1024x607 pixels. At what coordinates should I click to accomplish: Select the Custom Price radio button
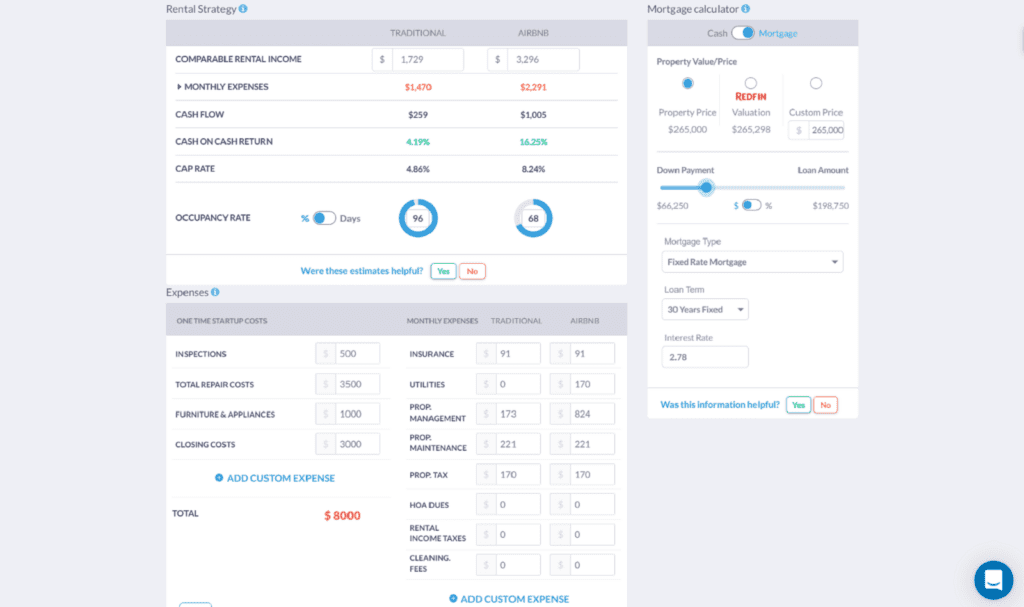815,84
